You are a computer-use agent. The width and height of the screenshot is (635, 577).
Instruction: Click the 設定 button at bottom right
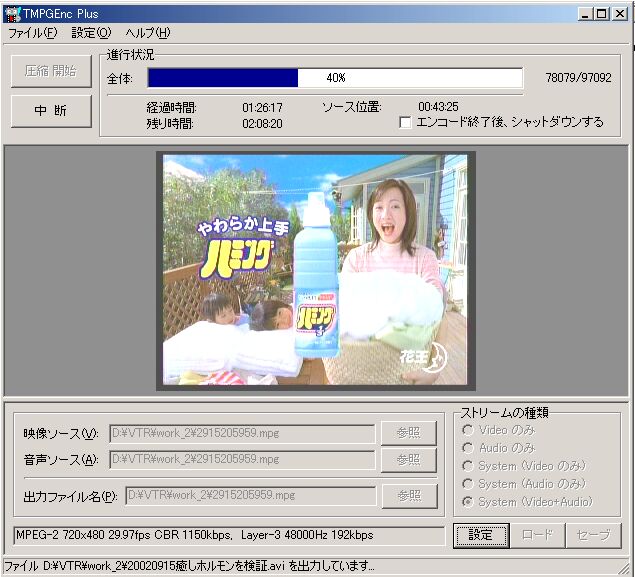(481, 535)
